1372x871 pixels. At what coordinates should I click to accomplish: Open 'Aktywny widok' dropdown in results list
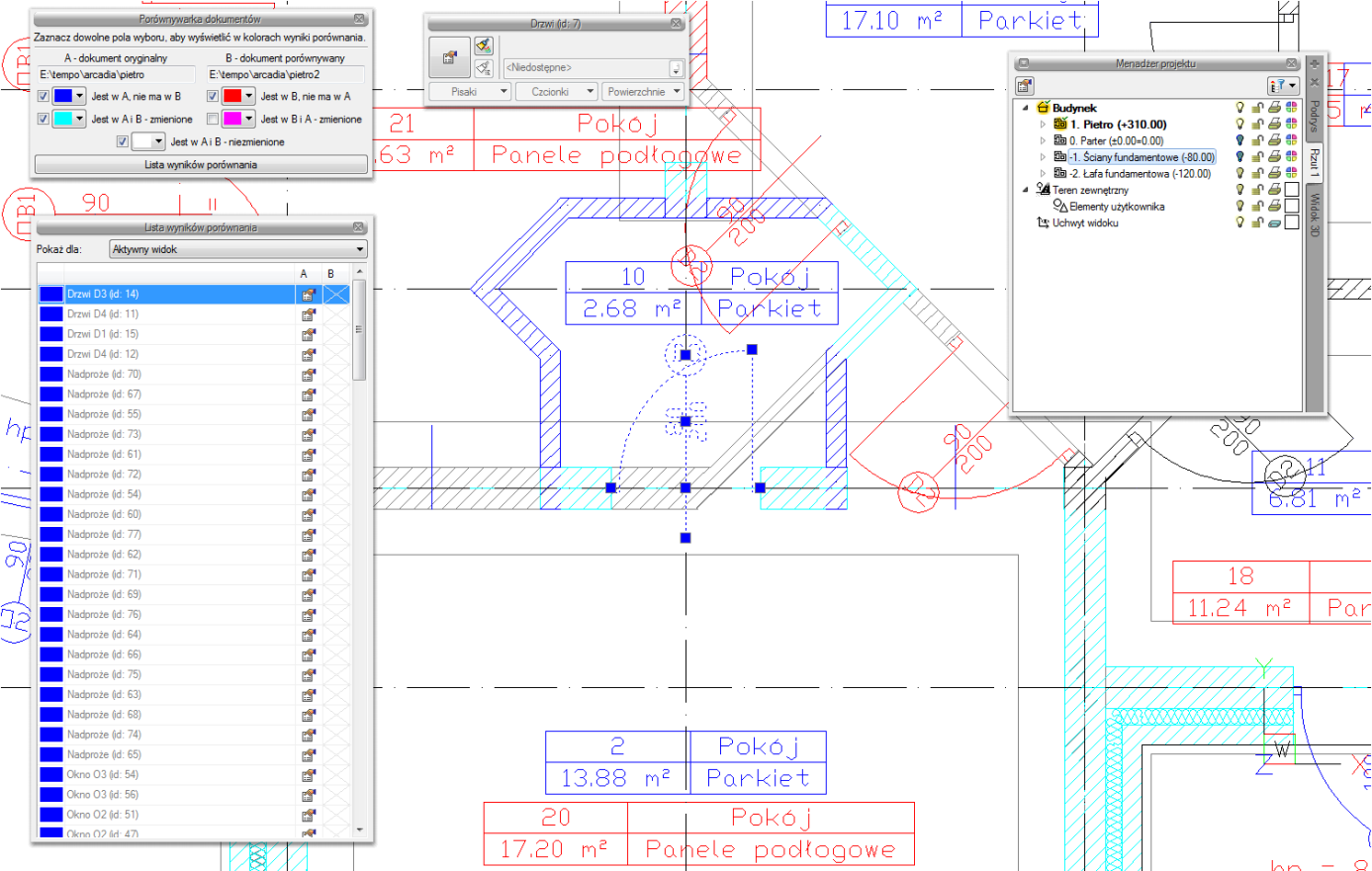coord(237,250)
